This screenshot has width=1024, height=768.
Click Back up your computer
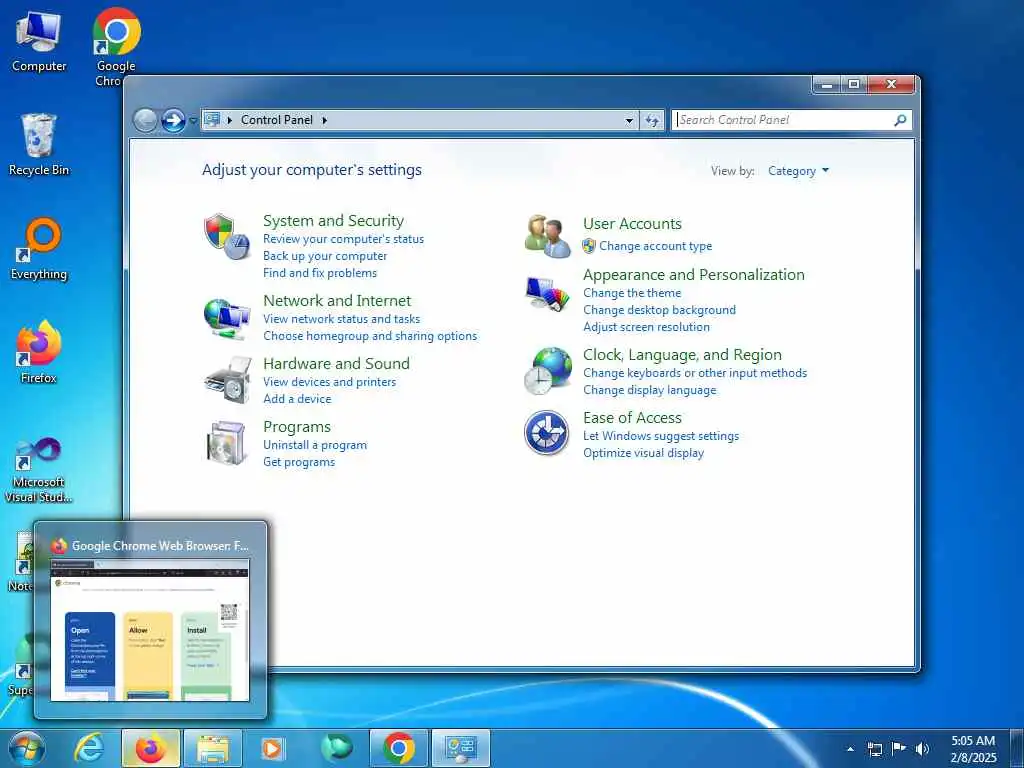pyautogui.click(x=325, y=256)
